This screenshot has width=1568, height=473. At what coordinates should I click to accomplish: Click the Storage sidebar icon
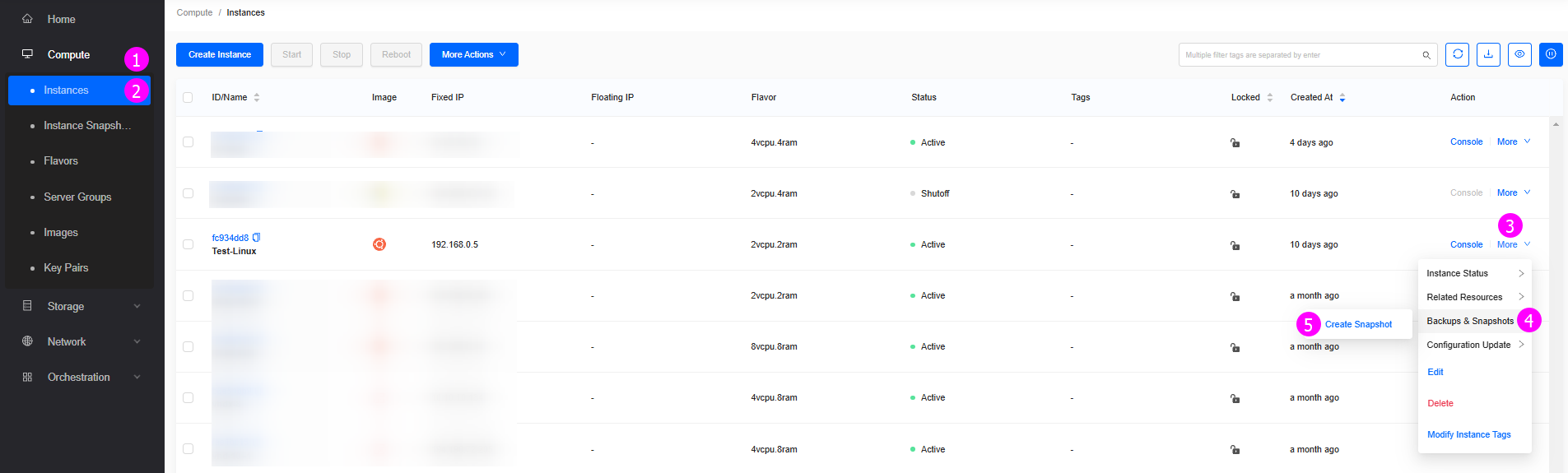tap(27, 305)
